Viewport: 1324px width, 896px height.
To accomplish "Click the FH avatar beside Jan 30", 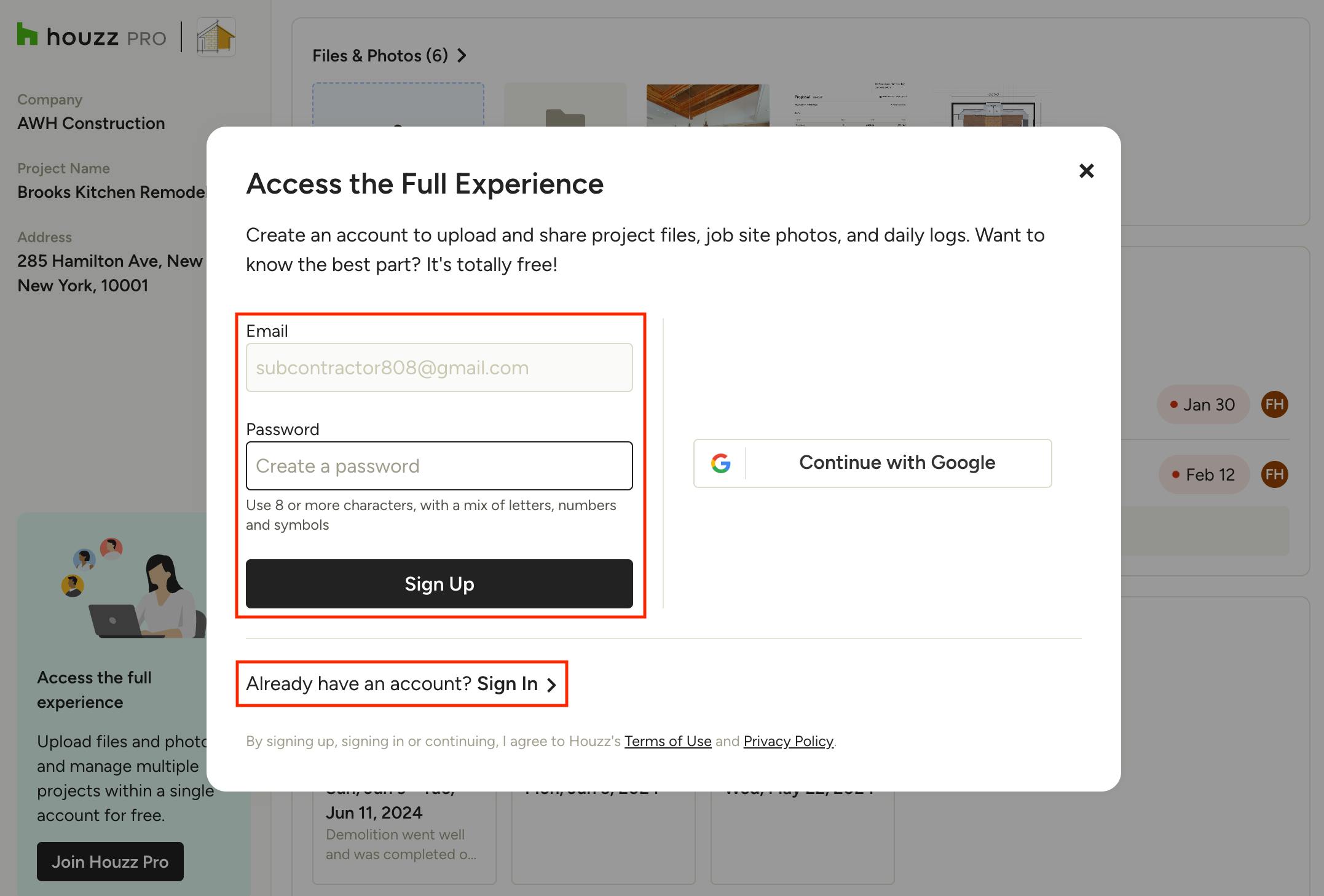I will tap(1274, 404).
